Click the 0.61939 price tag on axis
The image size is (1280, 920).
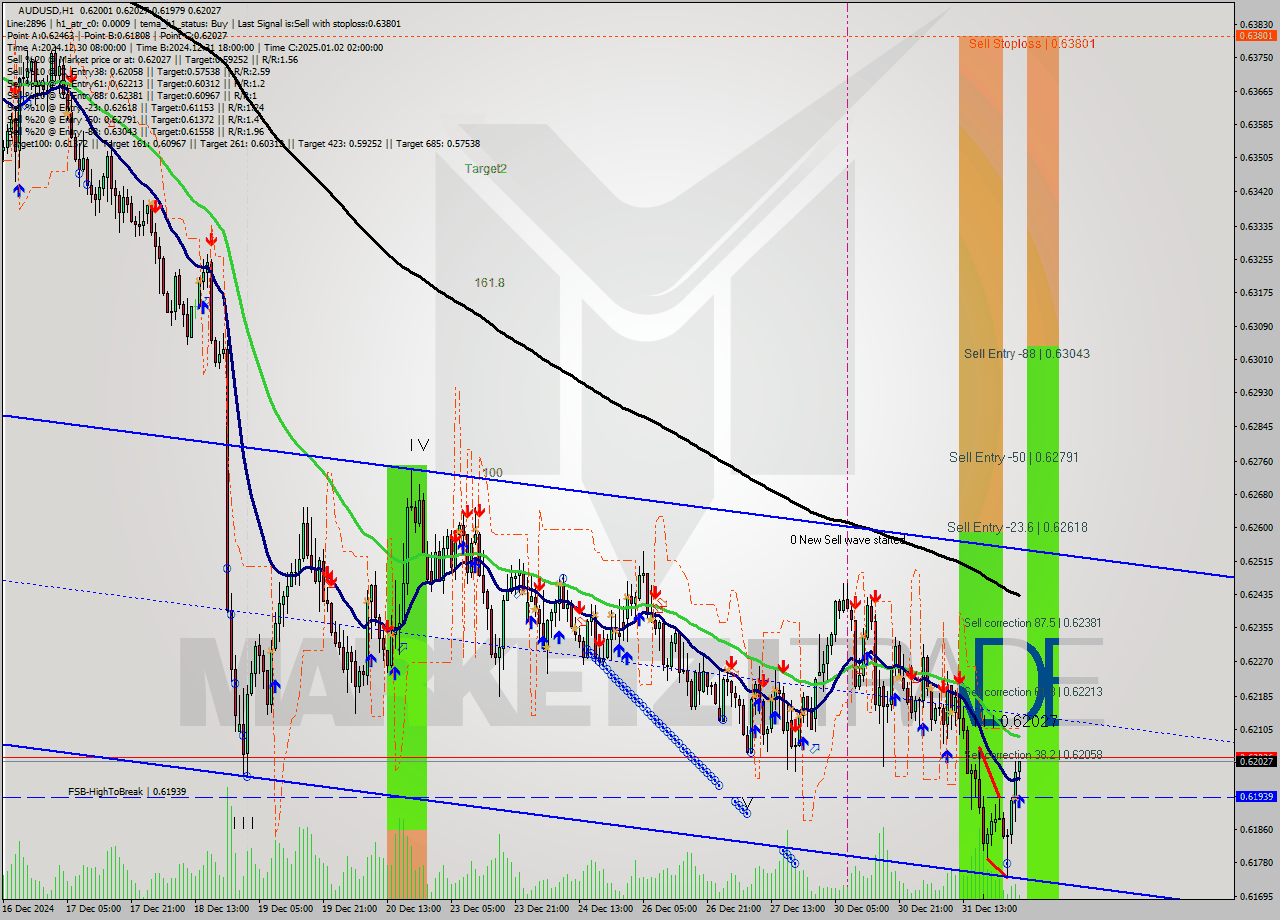1257,797
